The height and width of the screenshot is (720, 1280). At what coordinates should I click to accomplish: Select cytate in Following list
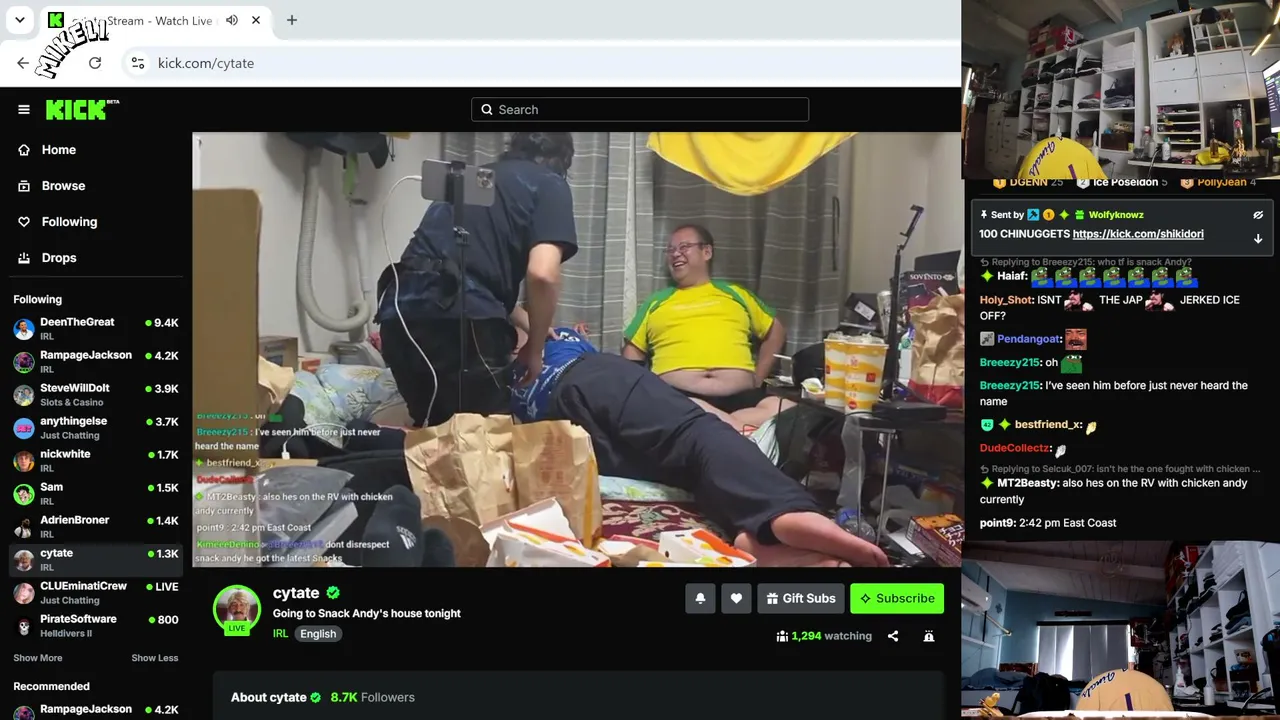96,560
